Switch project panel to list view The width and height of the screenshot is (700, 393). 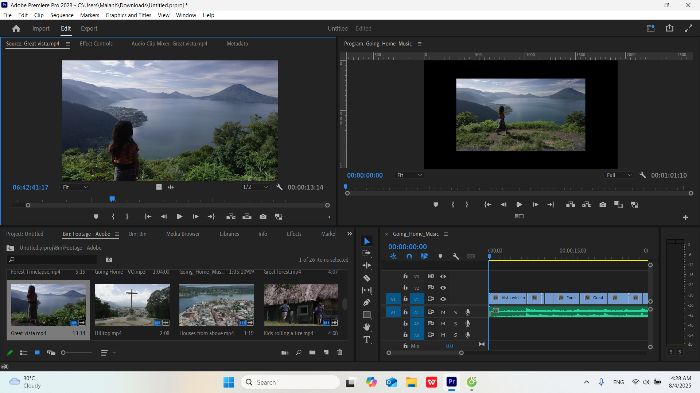click(24, 352)
